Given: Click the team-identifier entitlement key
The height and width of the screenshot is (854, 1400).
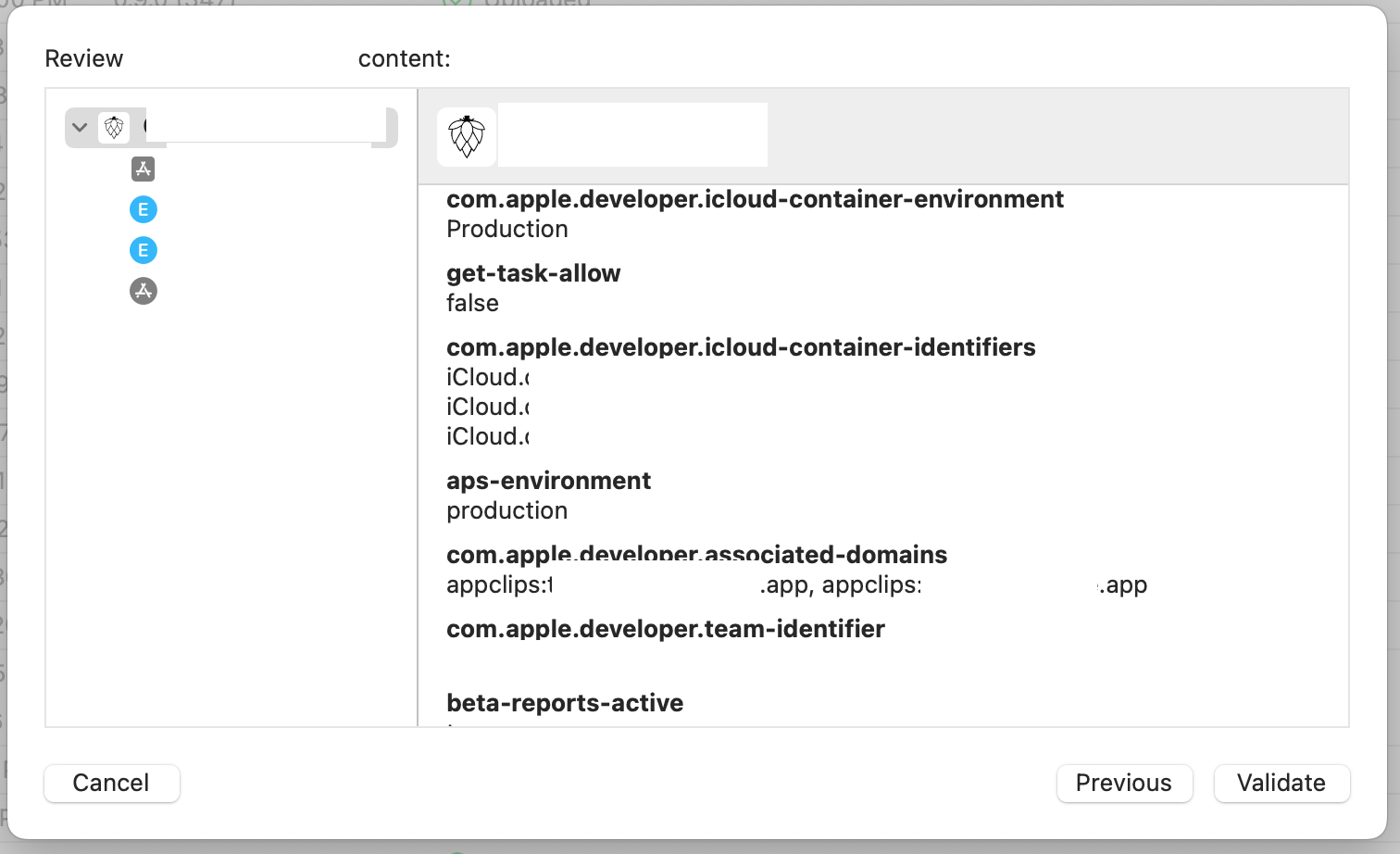Looking at the screenshot, I should point(665,629).
